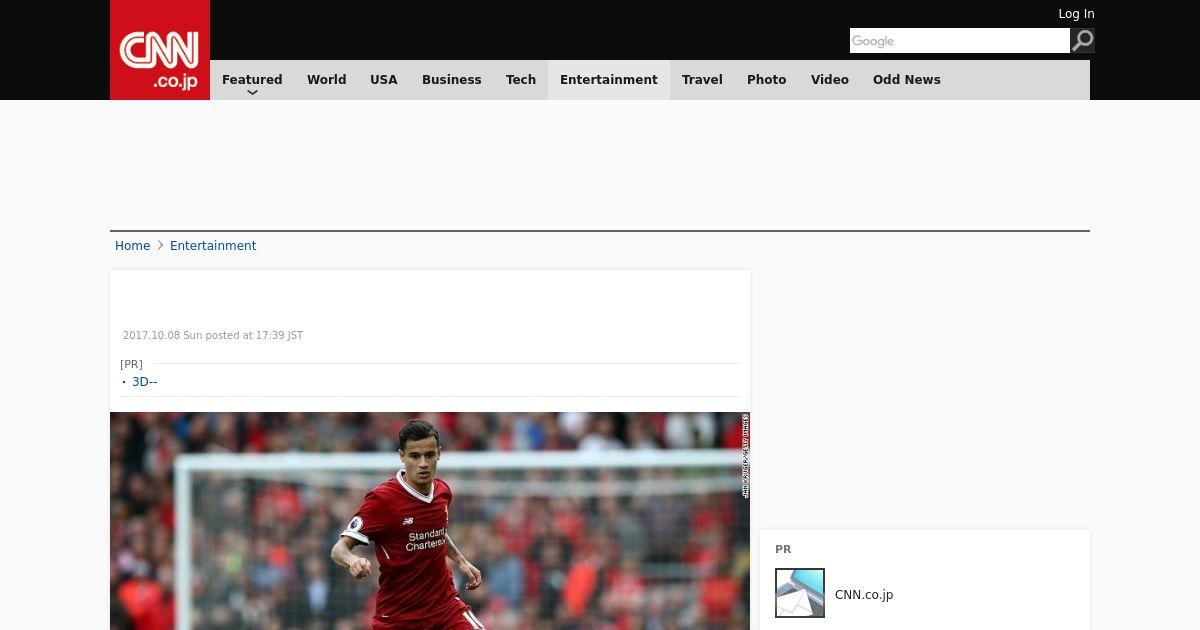Open the 3D-- PR link
Image resolution: width=1200 pixels, height=630 pixels.
coord(145,382)
